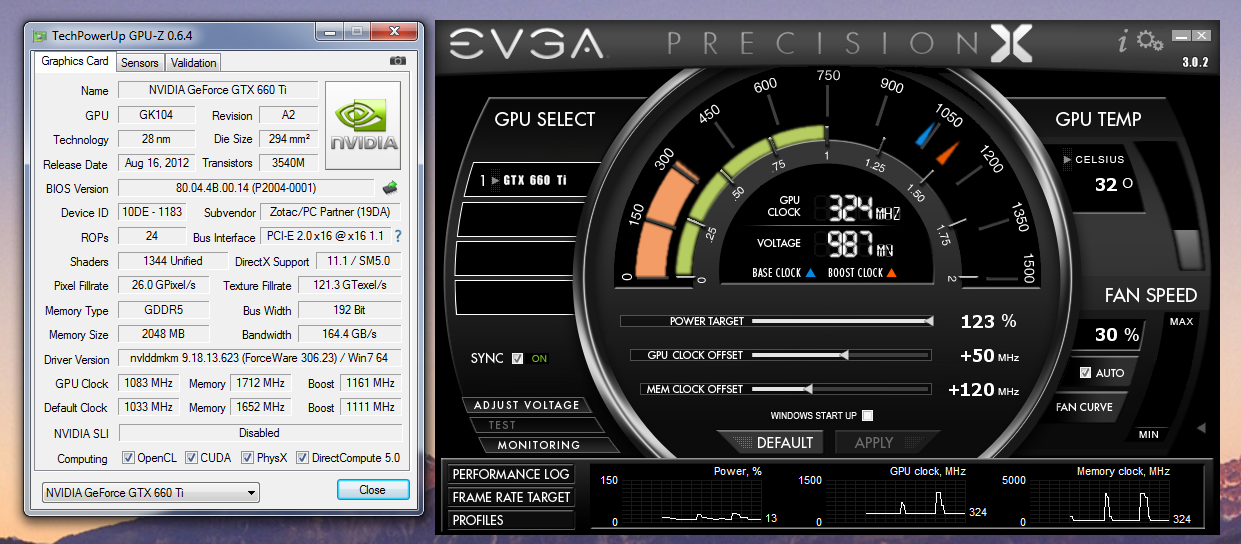This screenshot has width=1241, height=544.
Task: Click the GPU-Z Close button
Action: [373, 490]
